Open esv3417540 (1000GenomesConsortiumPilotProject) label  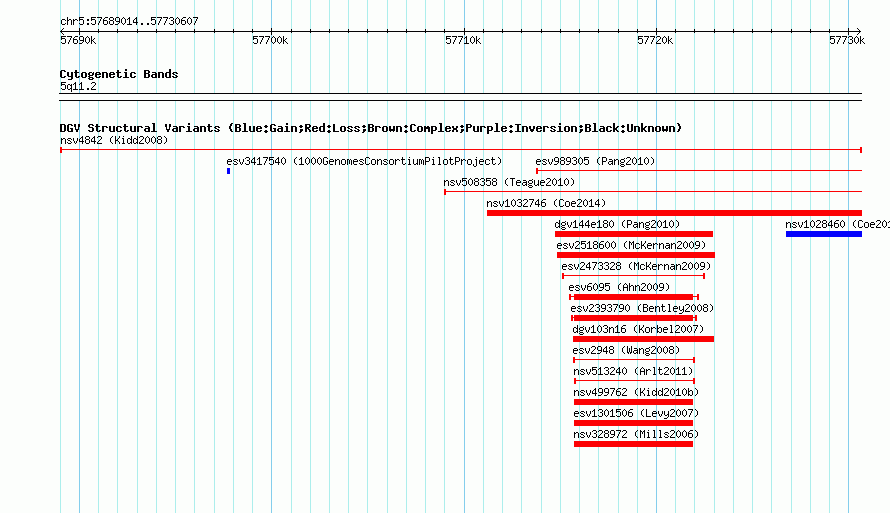point(364,161)
